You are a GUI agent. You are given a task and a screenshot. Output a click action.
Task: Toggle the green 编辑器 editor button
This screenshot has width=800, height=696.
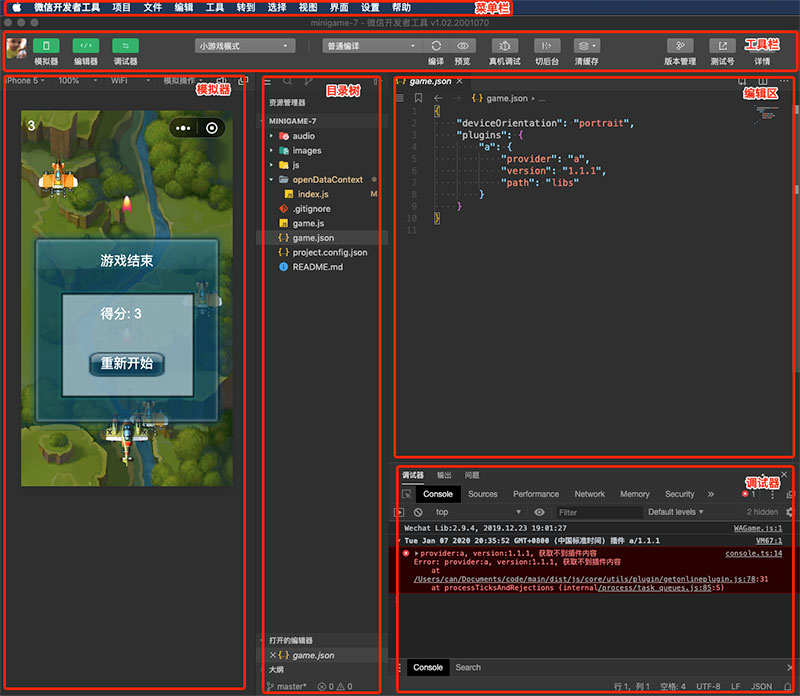click(x=86, y=45)
